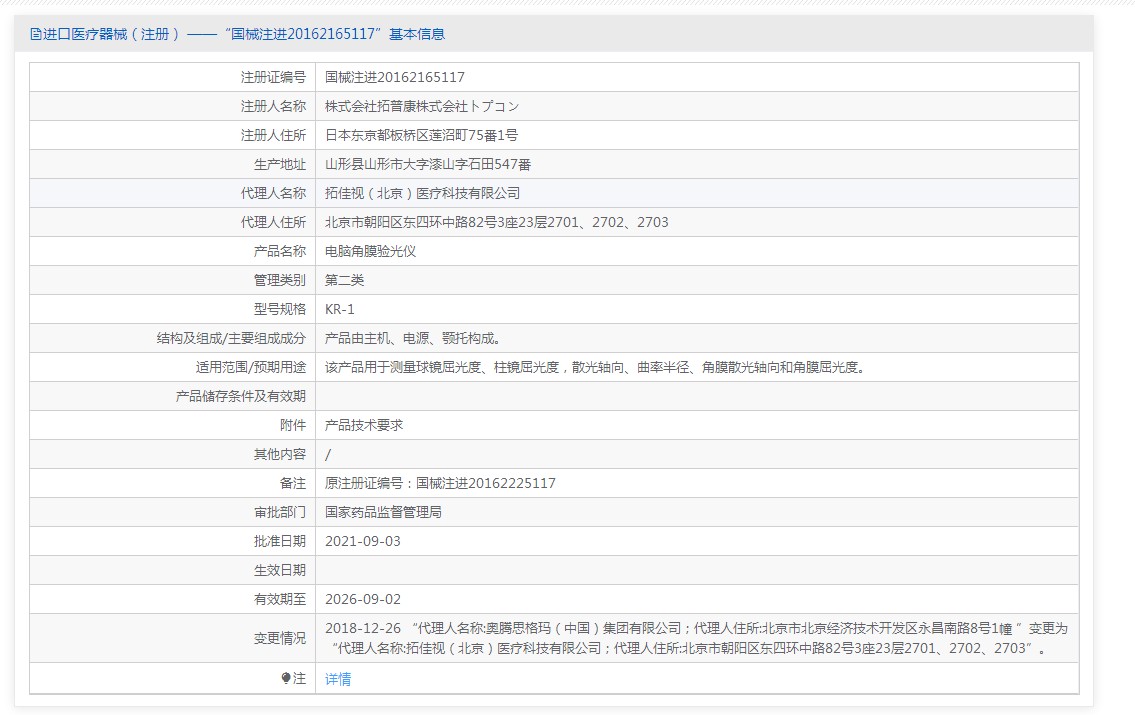Select the attachment value 产品技术要求
1135x715 pixels.
364,425
